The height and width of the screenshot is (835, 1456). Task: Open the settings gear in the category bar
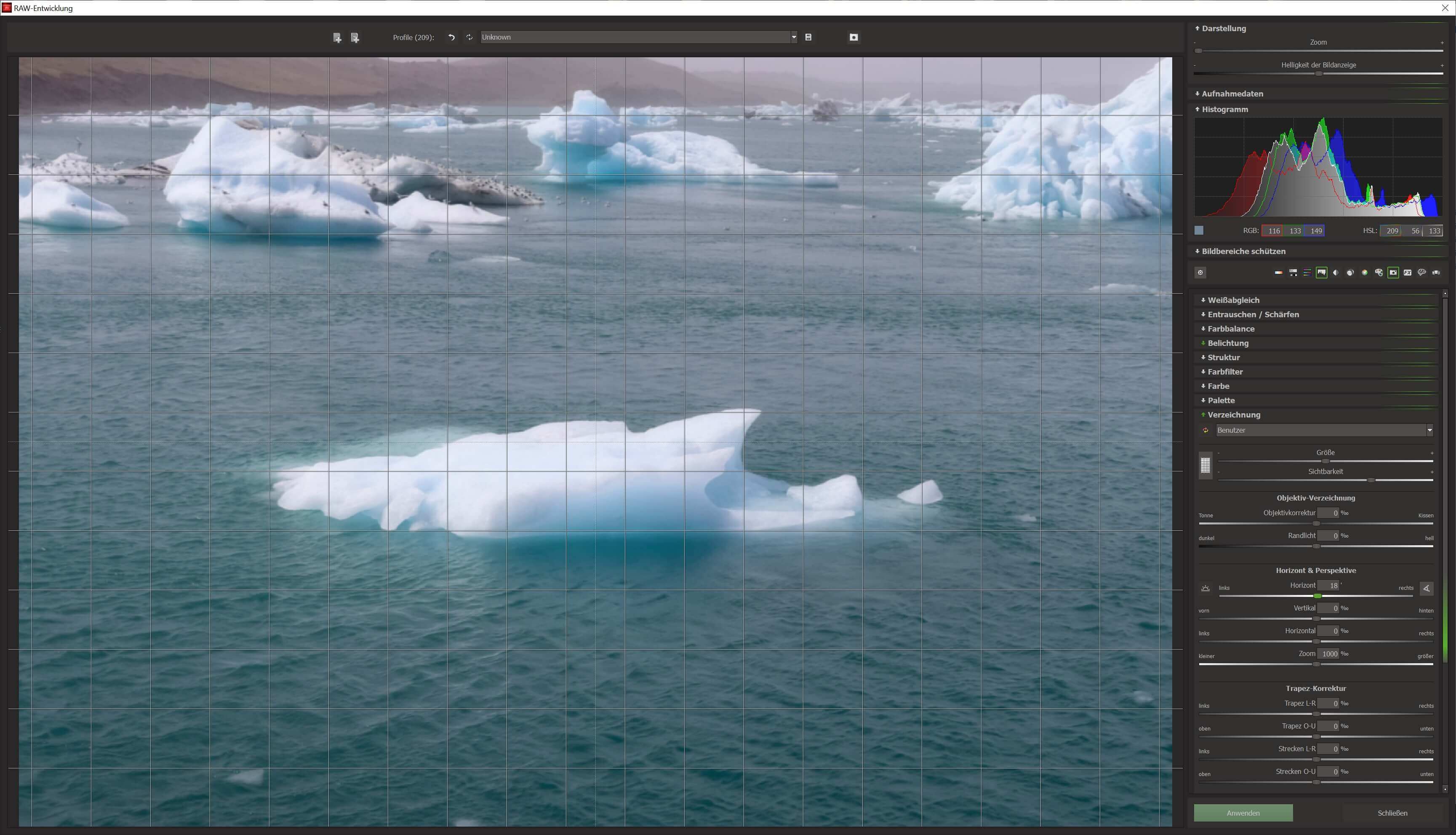[1200, 273]
